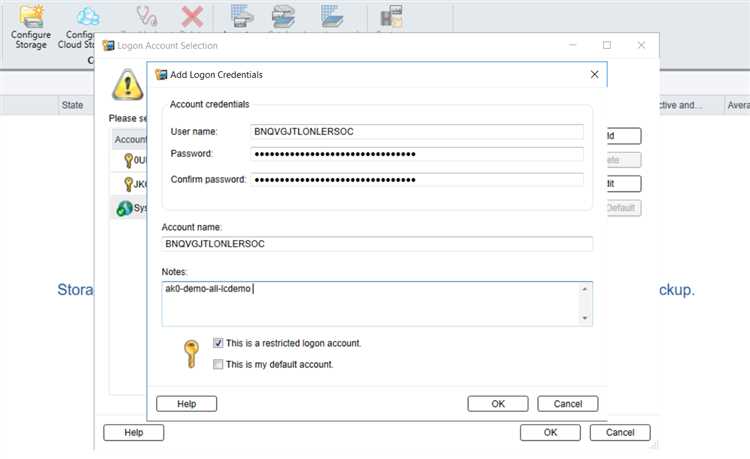Click the User name field
Viewport: 750px width, 459px height.
click(x=417, y=131)
